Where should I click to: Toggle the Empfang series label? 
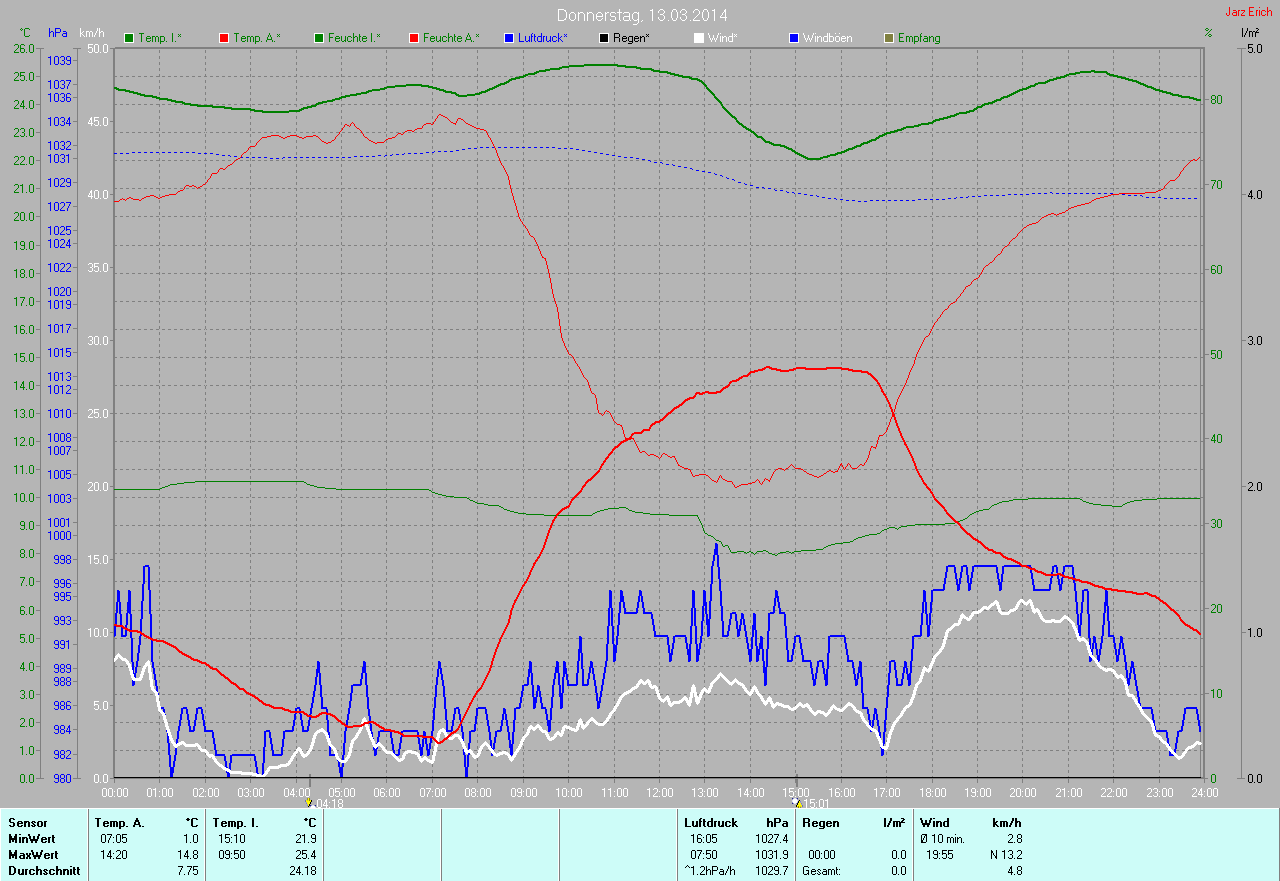[x=919, y=38]
